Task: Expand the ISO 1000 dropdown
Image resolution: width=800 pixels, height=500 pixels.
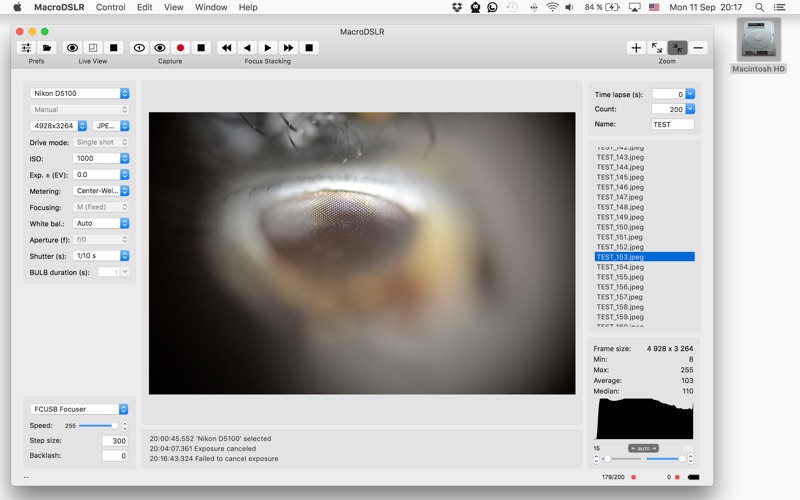Action: click(101, 159)
